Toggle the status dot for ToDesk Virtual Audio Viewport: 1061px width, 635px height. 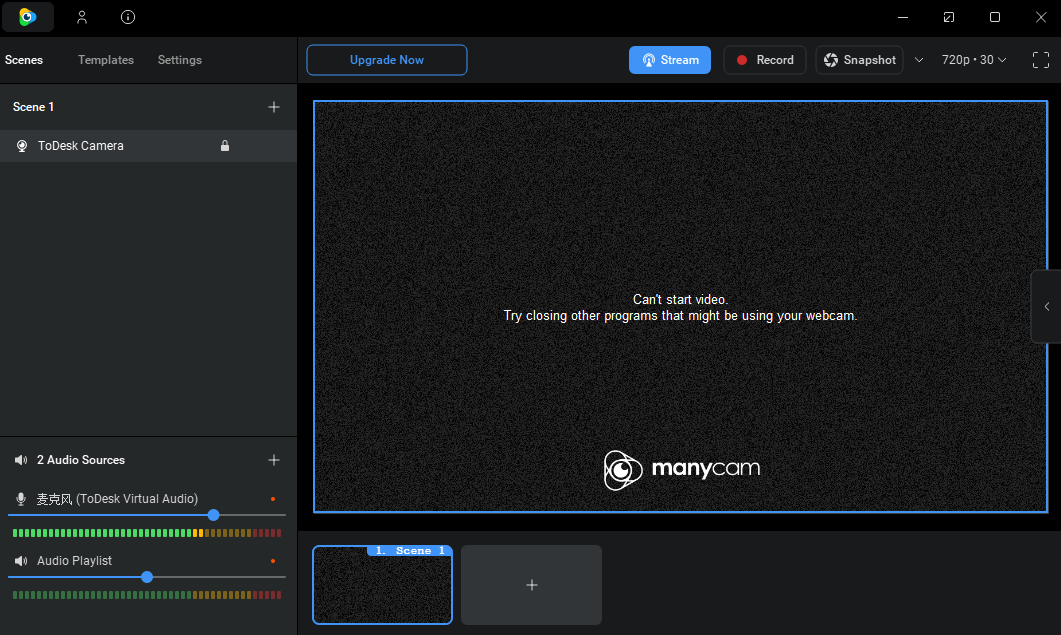click(273, 496)
